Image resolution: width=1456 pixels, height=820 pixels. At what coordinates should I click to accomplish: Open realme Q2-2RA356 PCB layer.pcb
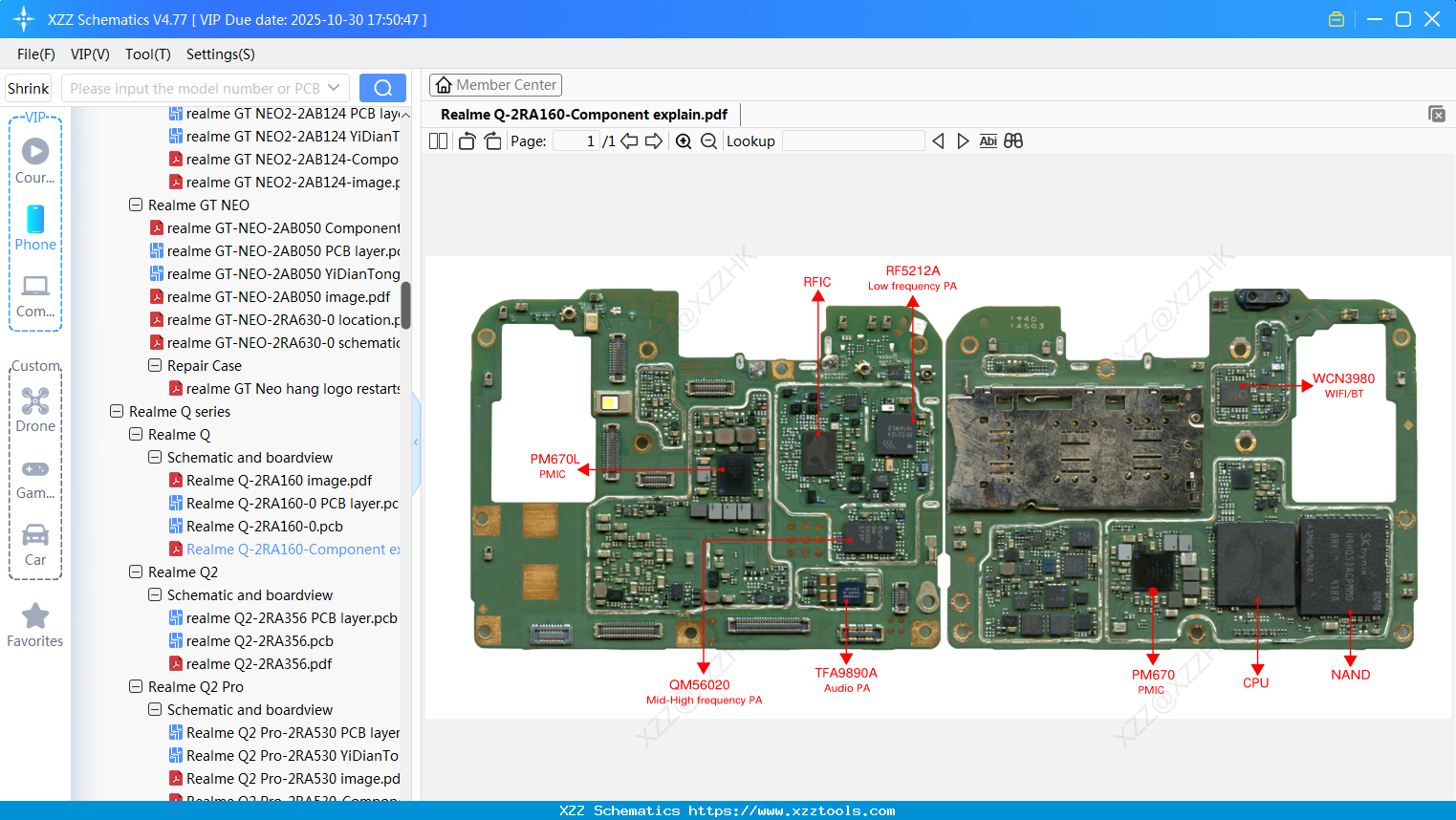pos(283,618)
